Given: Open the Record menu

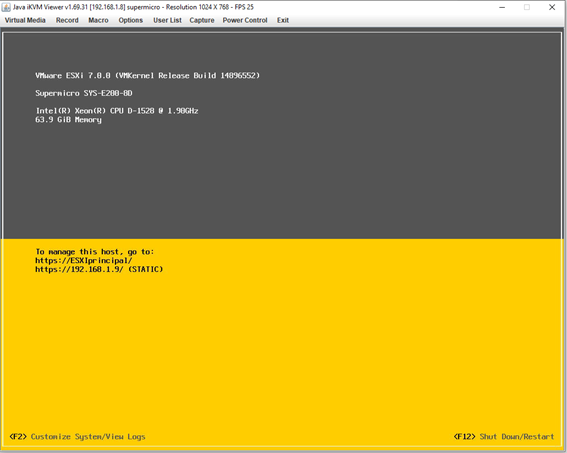Looking at the screenshot, I should point(67,20).
